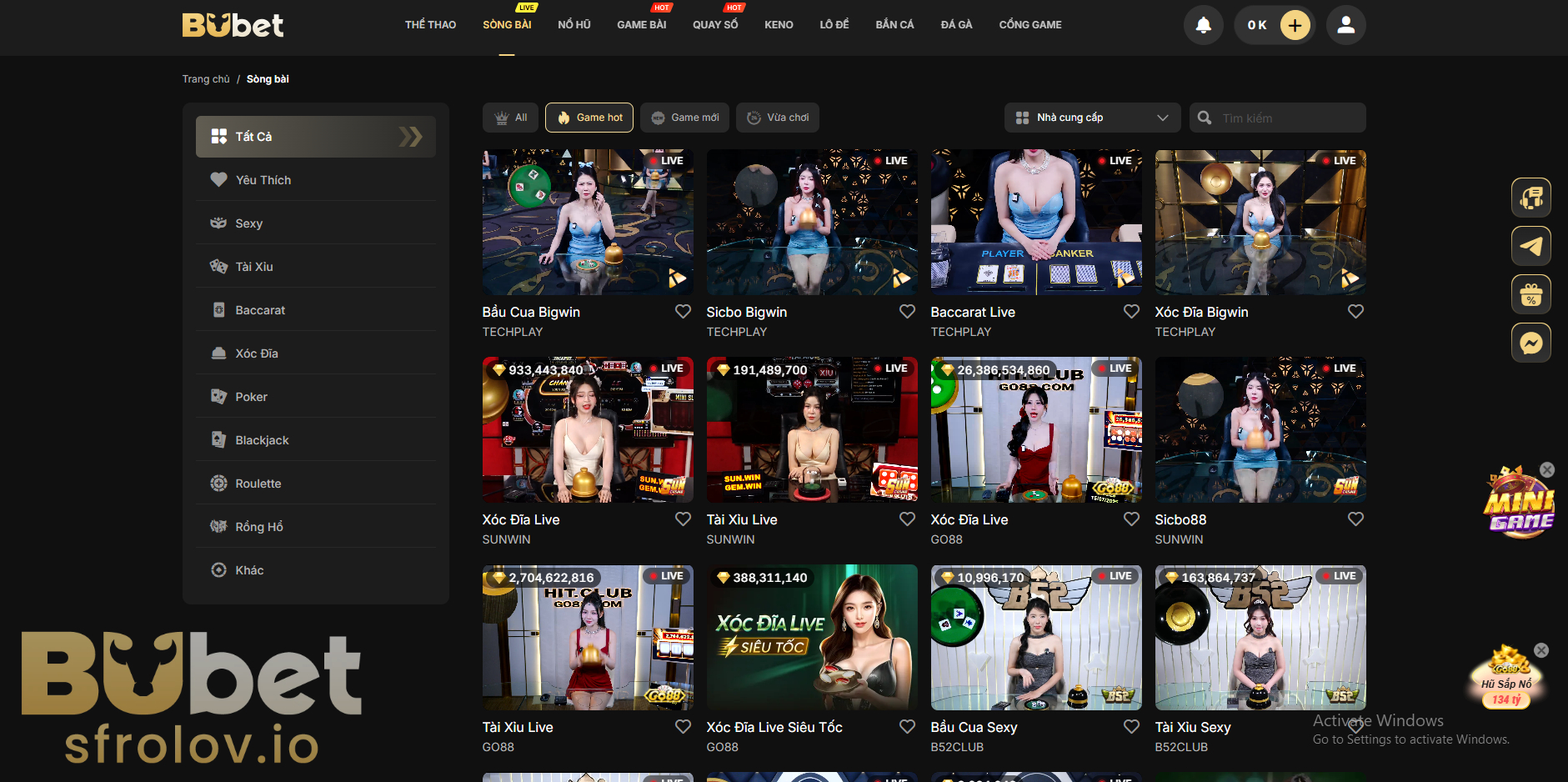The height and width of the screenshot is (782, 1568).
Task: Go to Trang chủ via breadcrumb link
Action: (x=205, y=78)
